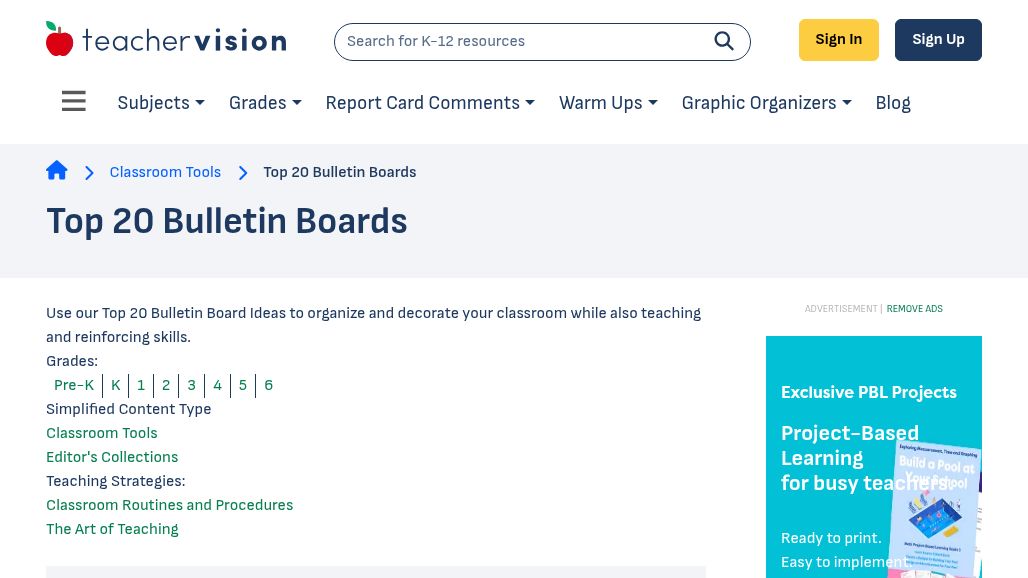Click the Sign In button
This screenshot has height=578, width=1028.
pos(838,40)
